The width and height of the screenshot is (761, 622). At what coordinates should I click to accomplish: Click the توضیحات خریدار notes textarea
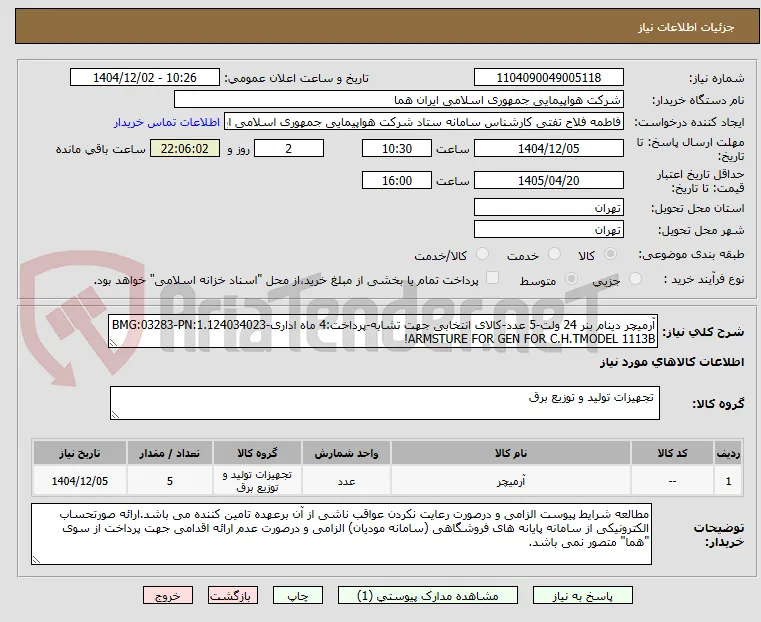(x=341, y=534)
